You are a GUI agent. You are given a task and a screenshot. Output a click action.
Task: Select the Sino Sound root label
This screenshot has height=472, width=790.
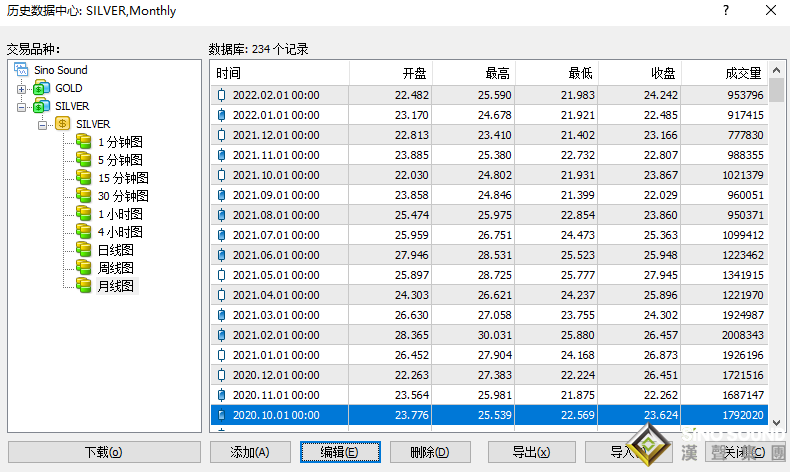pos(60,70)
